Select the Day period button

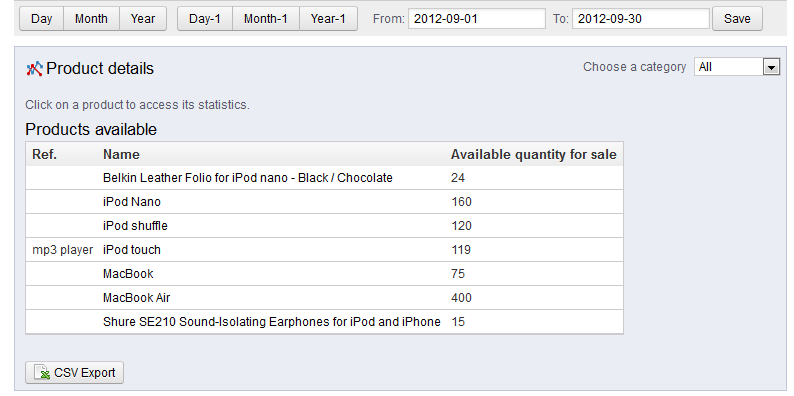point(42,19)
